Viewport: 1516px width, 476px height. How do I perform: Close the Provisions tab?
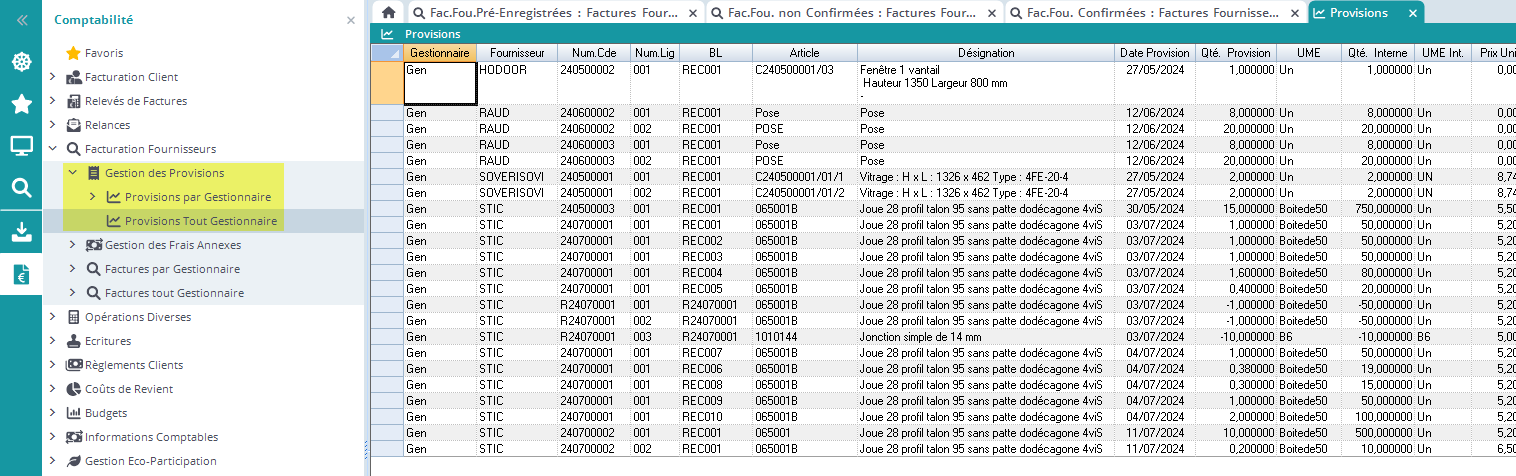pyautogui.click(x=1412, y=13)
